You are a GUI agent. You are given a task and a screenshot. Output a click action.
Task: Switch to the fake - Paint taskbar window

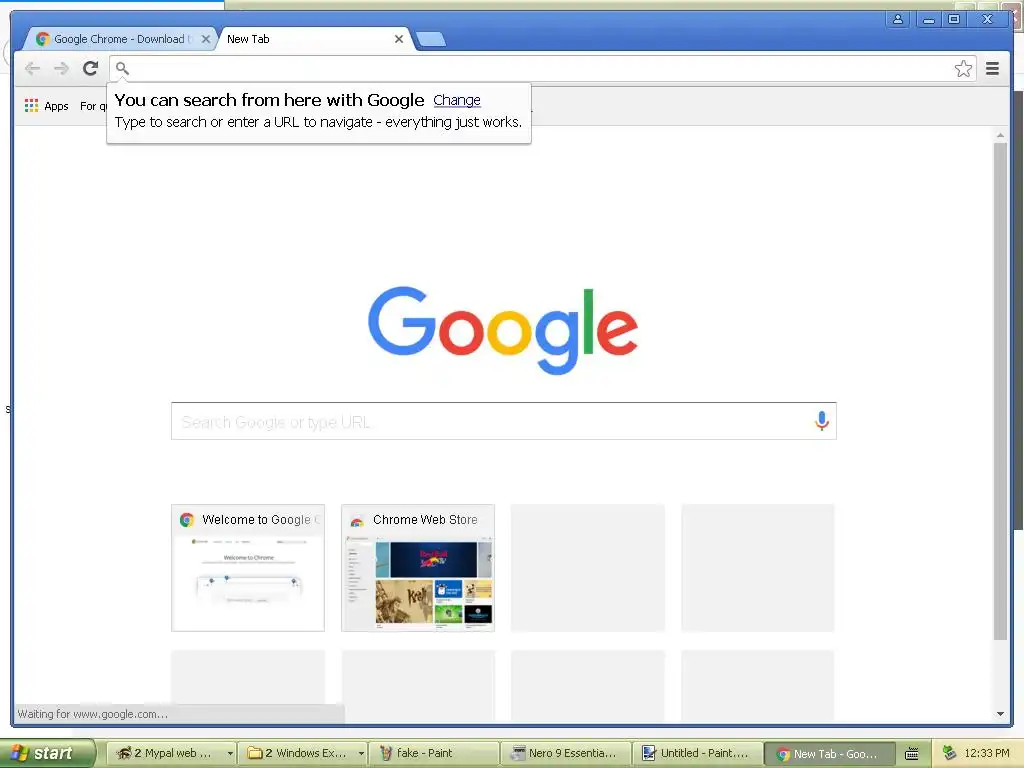(434, 753)
